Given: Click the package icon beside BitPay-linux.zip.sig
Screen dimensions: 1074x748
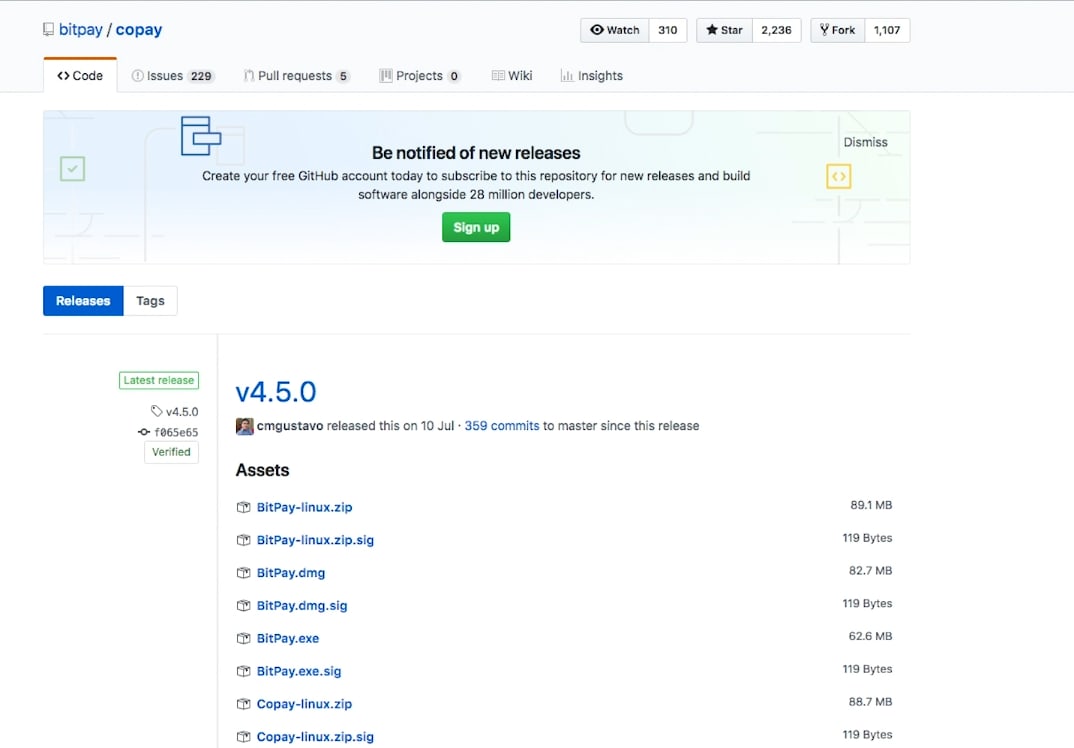Looking at the screenshot, I should pyautogui.click(x=243, y=540).
